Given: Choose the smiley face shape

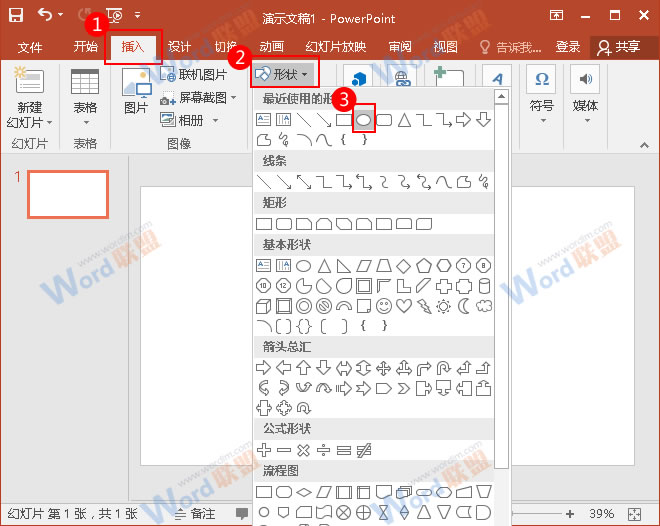Looking at the screenshot, I should coord(384,305).
